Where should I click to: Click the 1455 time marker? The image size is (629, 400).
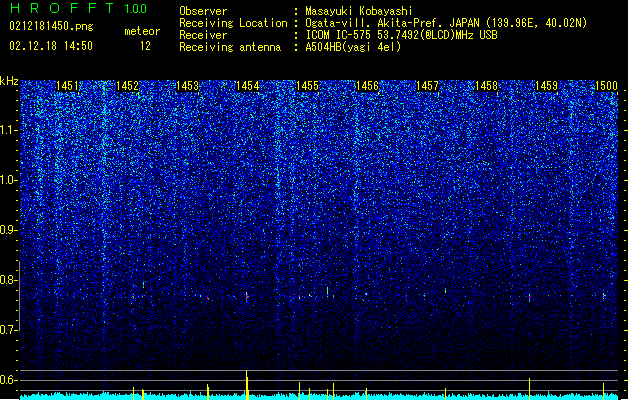pos(307,86)
